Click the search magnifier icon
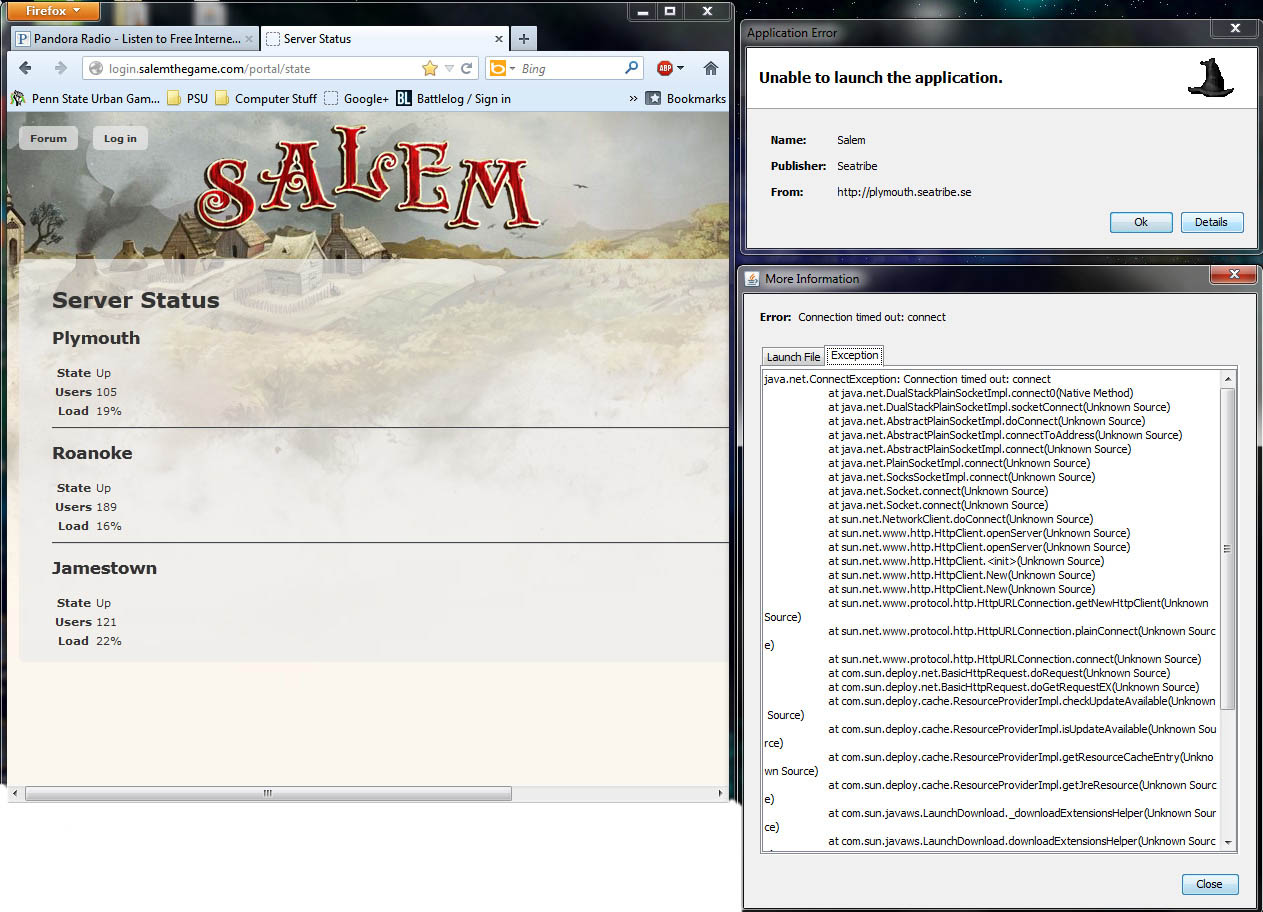 click(632, 68)
